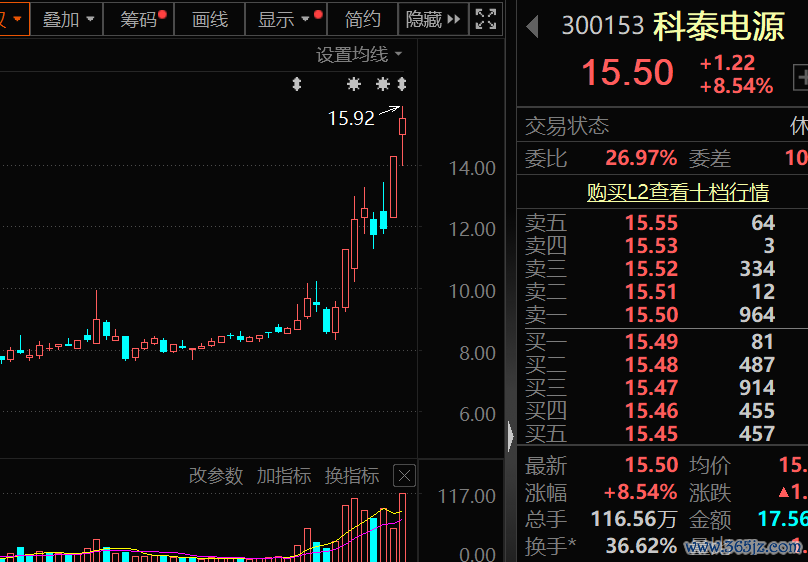Image resolution: width=808 pixels, height=562 pixels.
Task: Click the 15.92 high price label
Action: (351, 118)
